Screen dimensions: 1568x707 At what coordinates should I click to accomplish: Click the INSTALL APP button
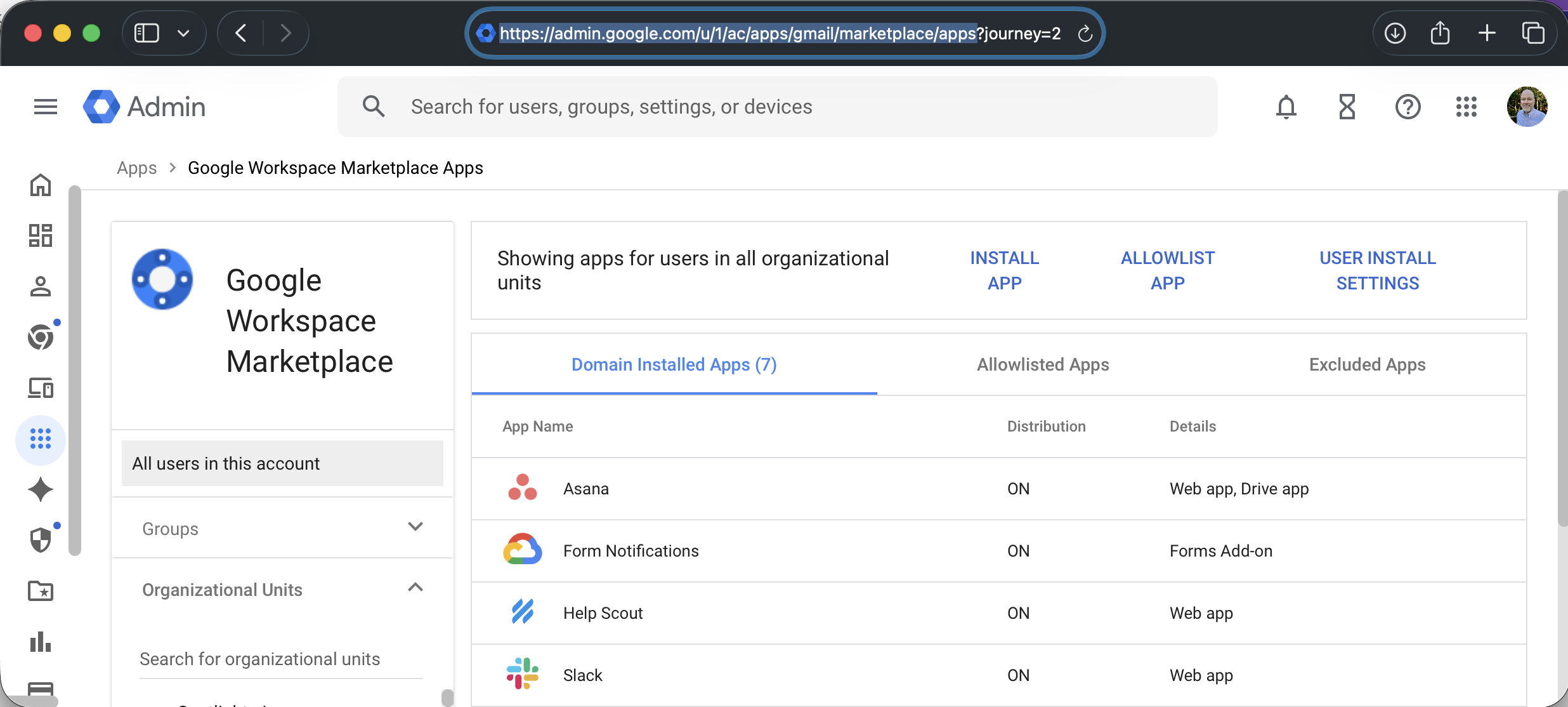[x=1004, y=270]
